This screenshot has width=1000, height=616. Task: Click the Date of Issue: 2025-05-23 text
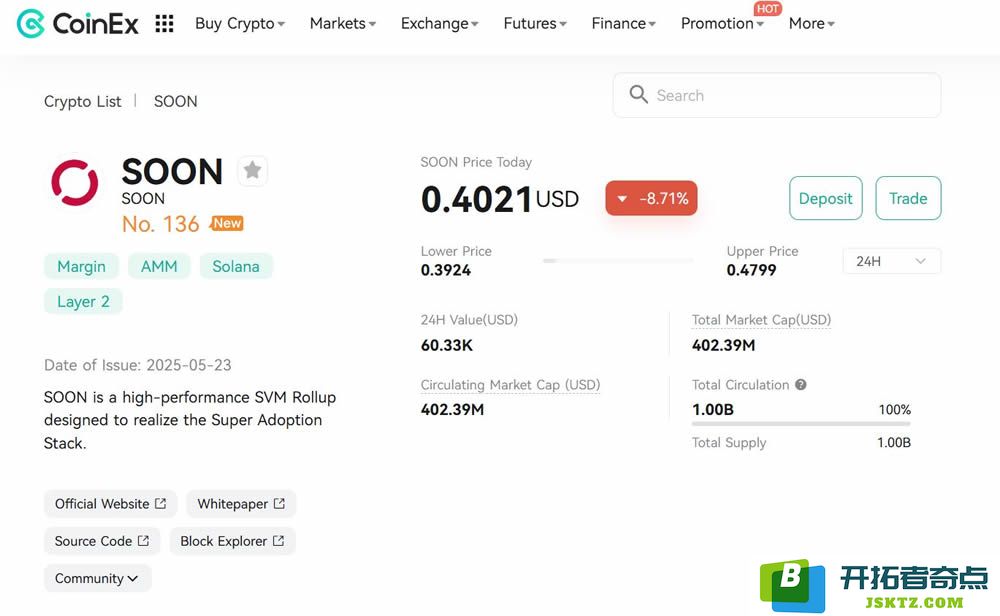point(138,365)
